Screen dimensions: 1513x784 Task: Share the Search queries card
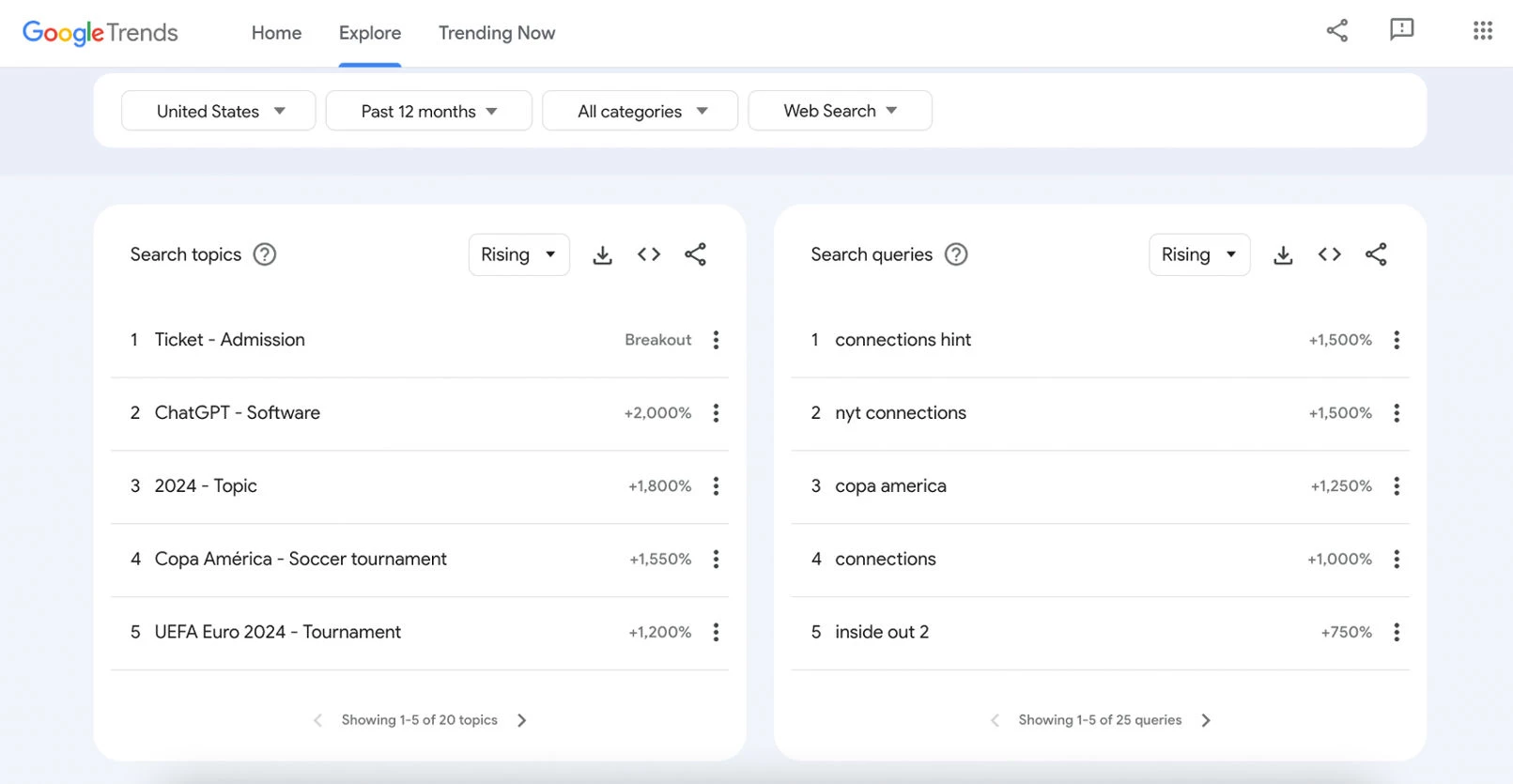(1376, 254)
